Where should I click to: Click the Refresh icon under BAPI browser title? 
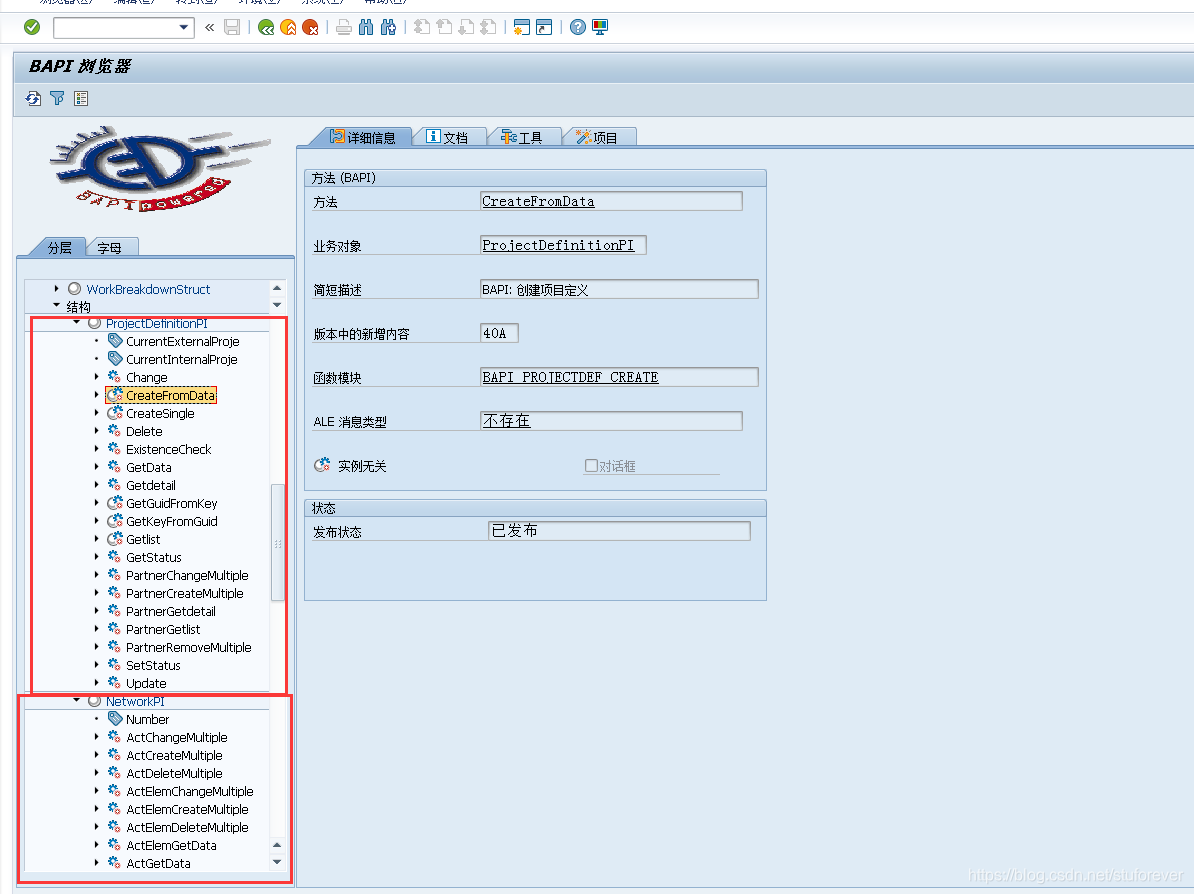pyautogui.click(x=34, y=98)
